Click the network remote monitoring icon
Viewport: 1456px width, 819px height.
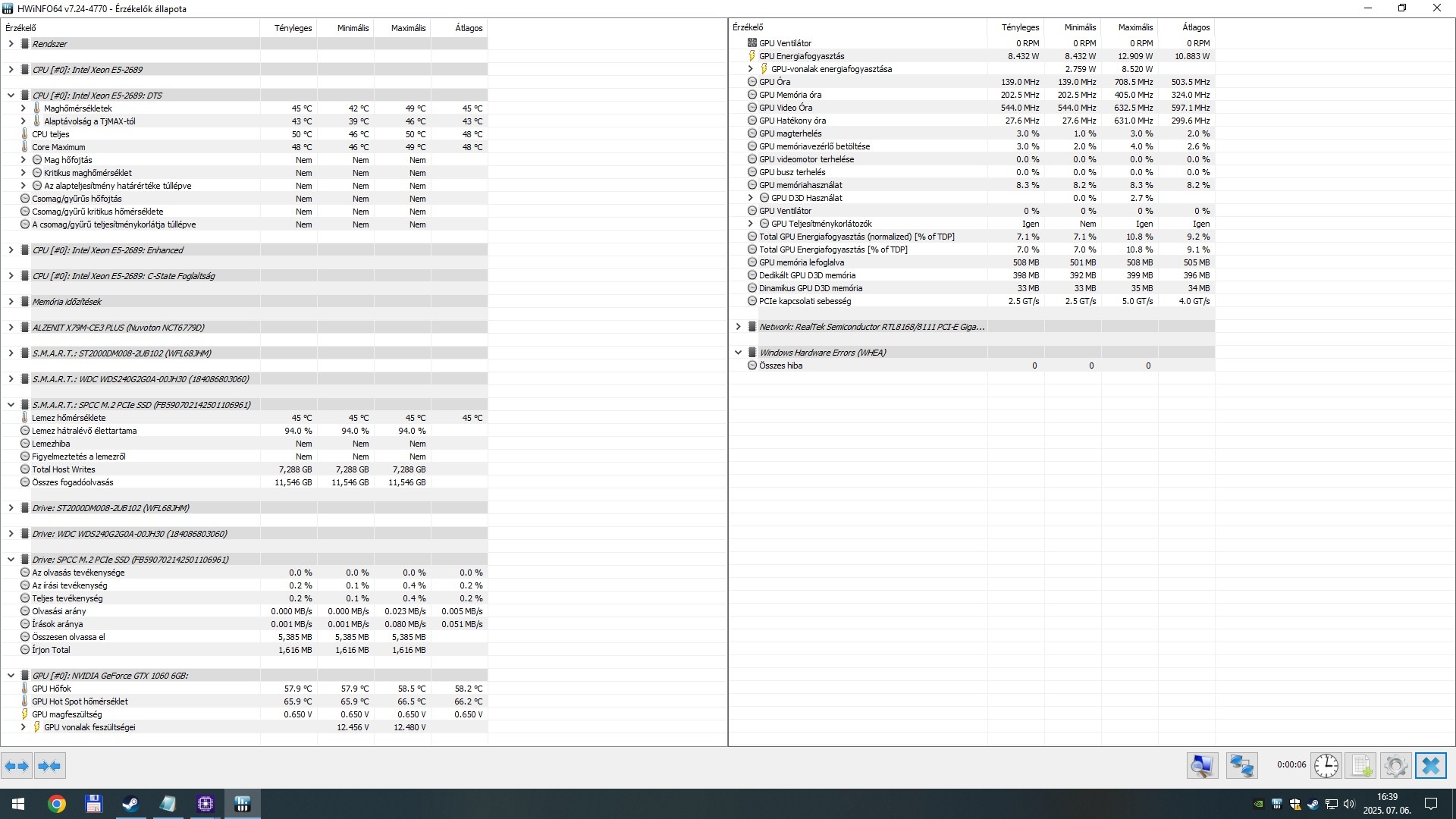1241,766
